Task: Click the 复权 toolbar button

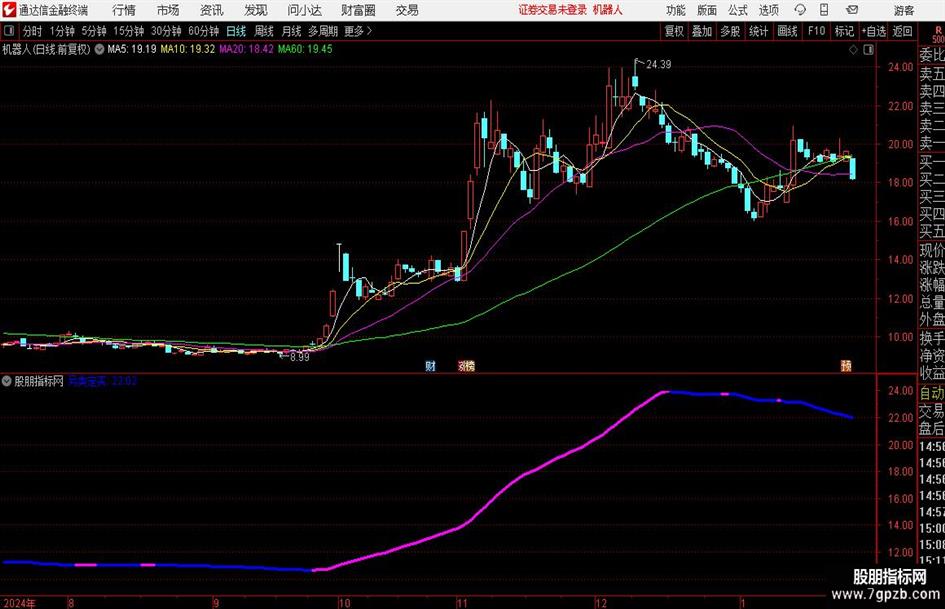Action: [x=674, y=31]
